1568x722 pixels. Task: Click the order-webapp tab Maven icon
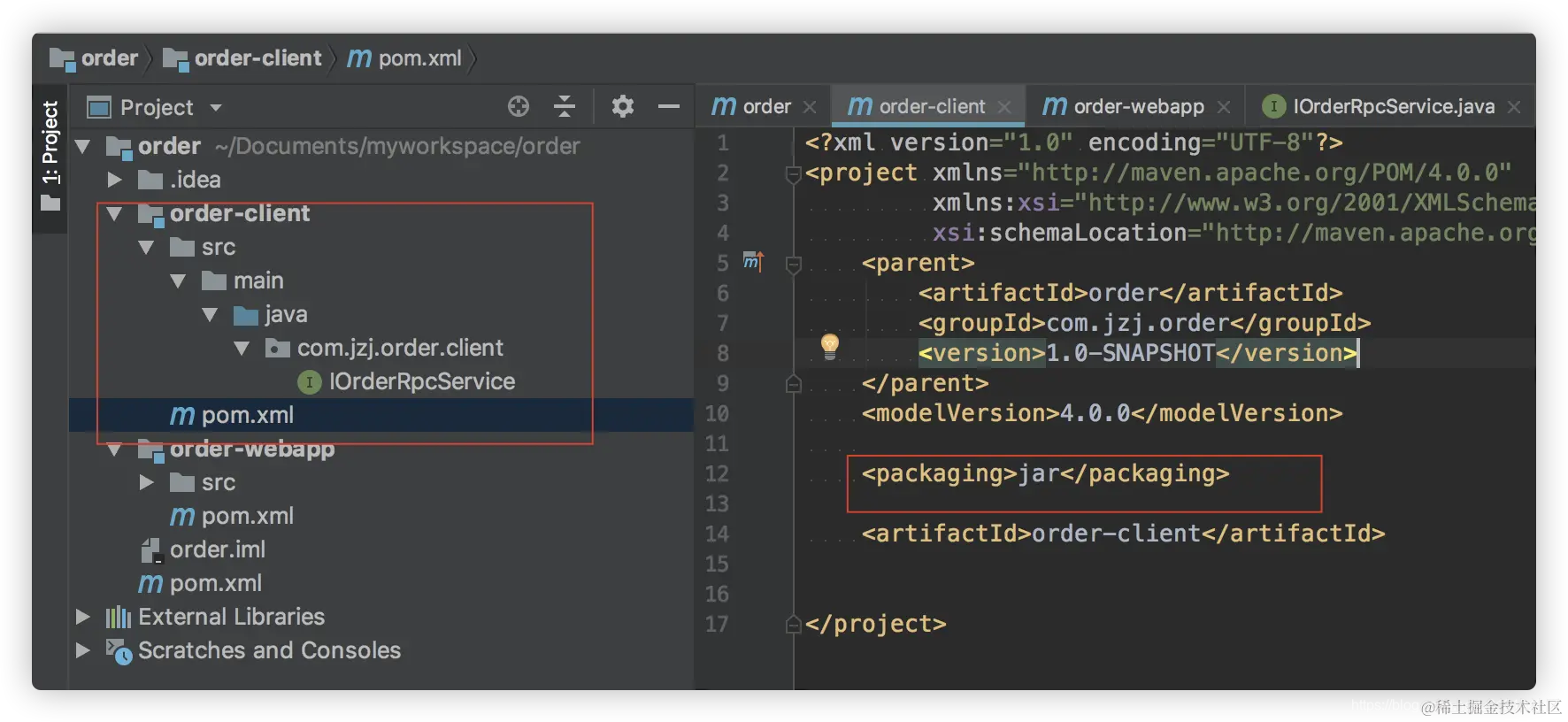1055,106
